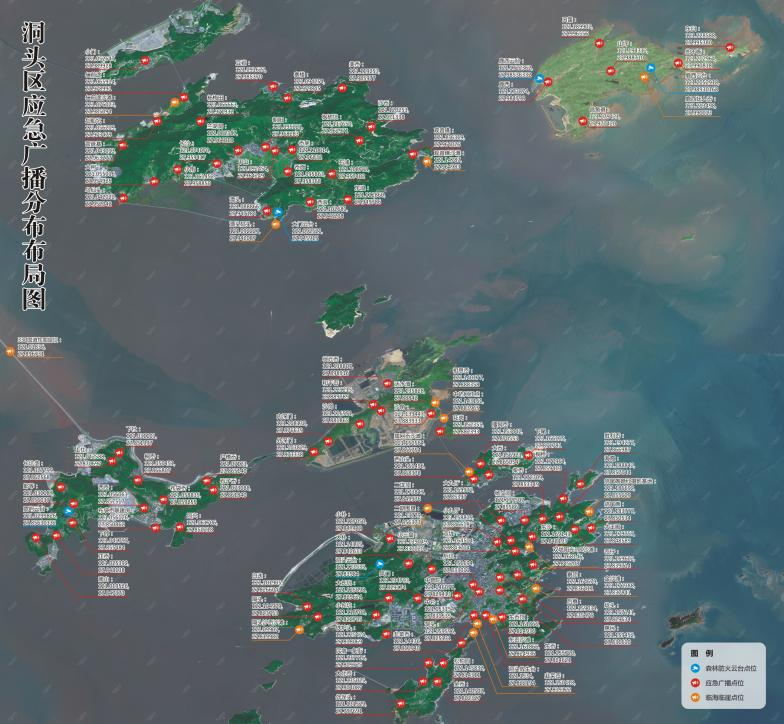This screenshot has height=724, width=784.
Task: Select the red marker next to the northeast island's west-coast blue marker
Action: pos(548,82)
